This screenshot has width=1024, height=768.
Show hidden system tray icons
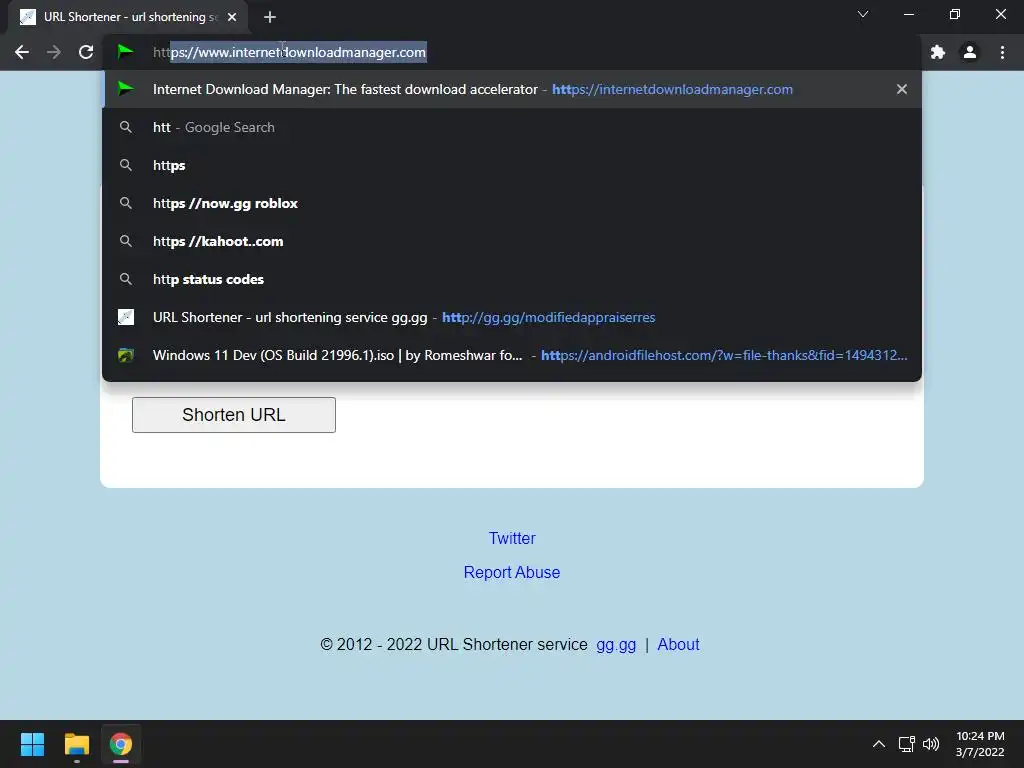click(879, 744)
